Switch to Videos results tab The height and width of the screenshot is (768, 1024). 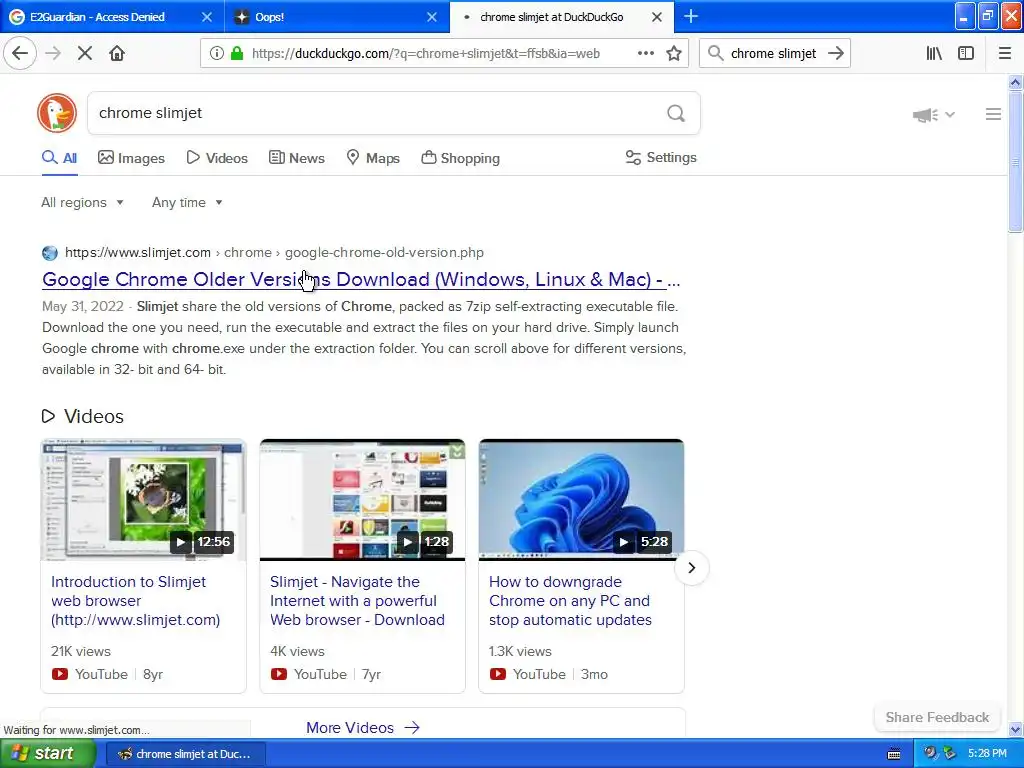[217, 158]
